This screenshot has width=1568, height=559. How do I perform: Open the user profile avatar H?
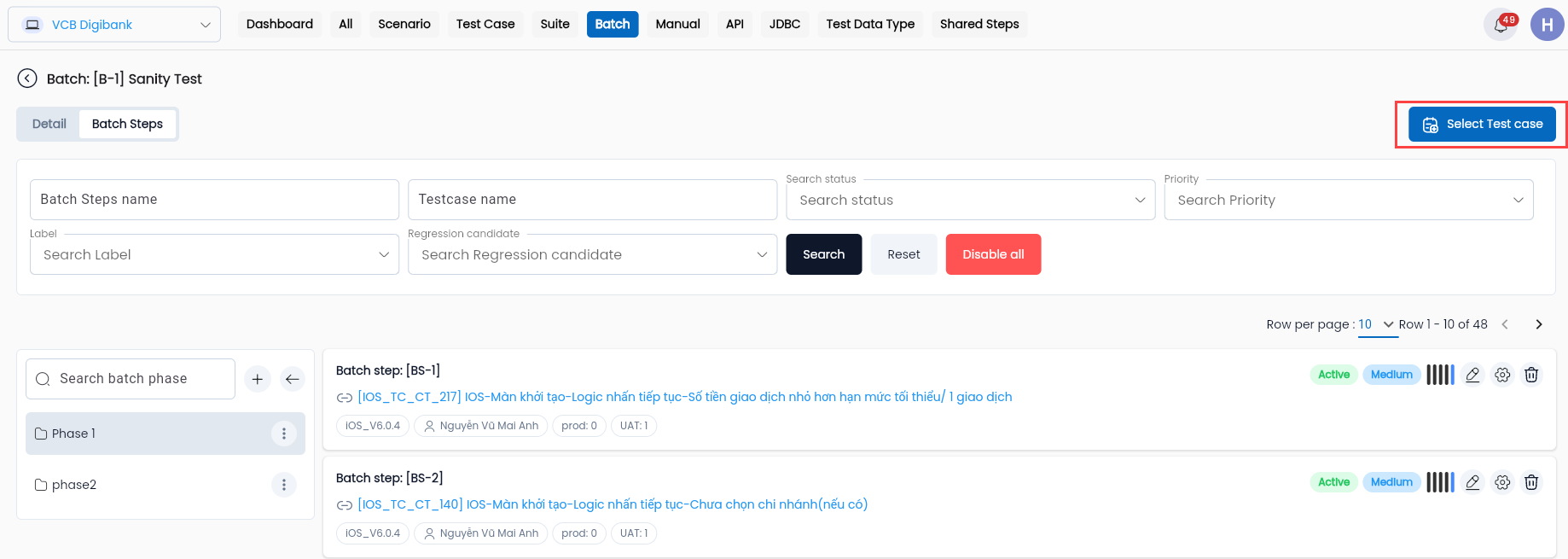(x=1547, y=25)
